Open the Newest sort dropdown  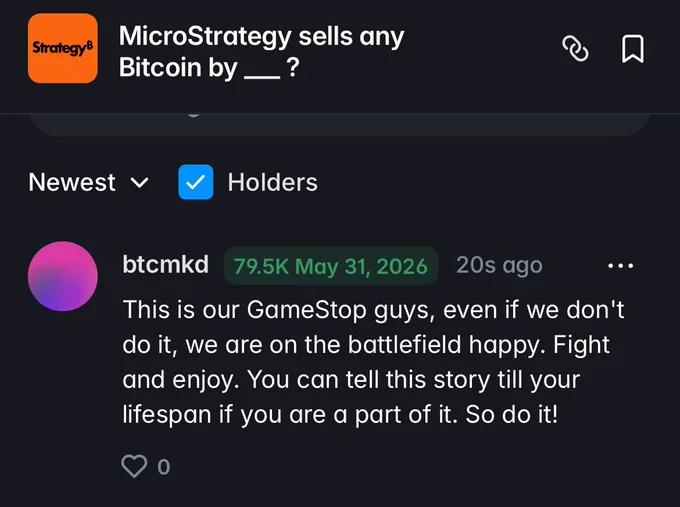click(x=88, y=182)
